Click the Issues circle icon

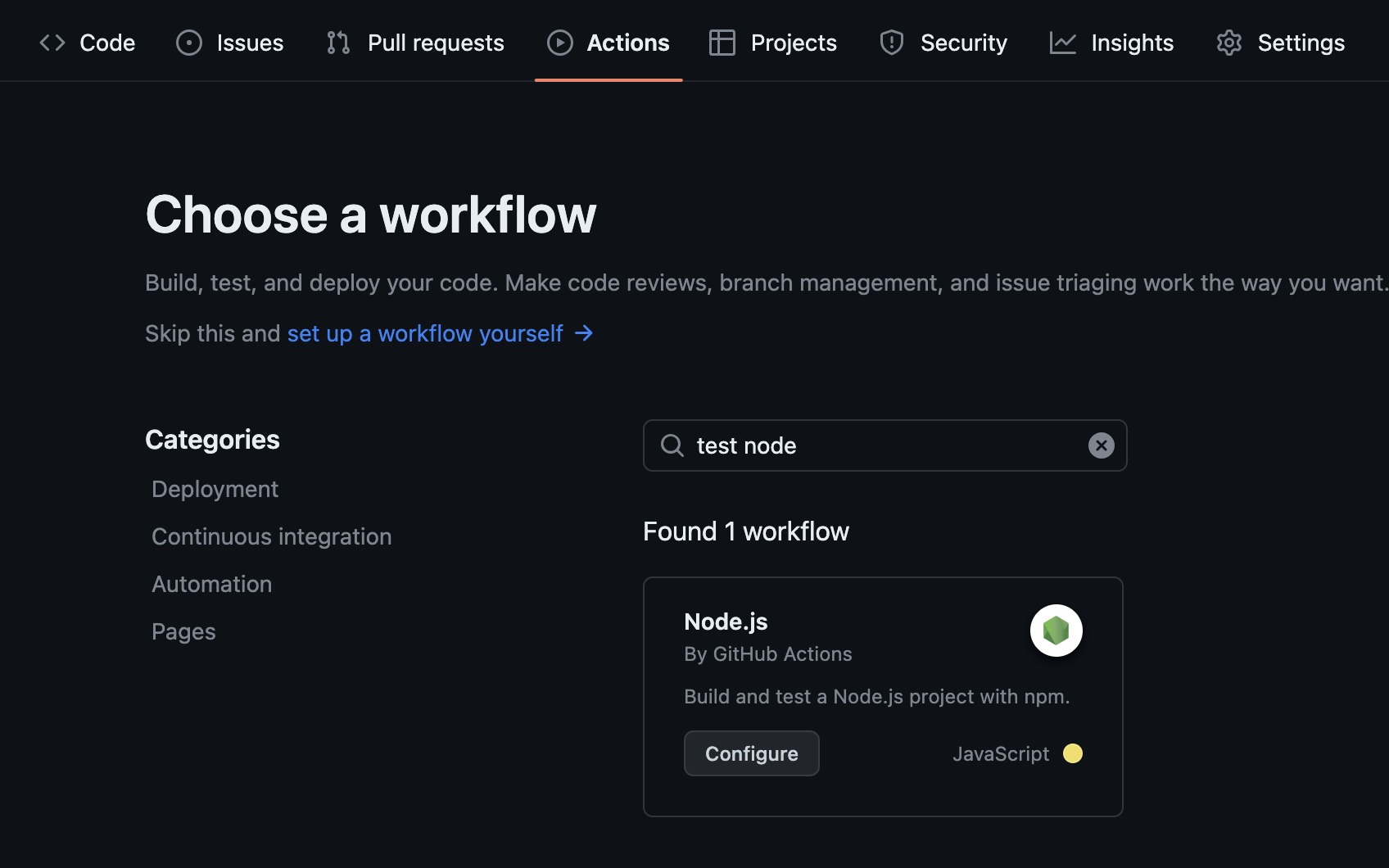click(189, 42)
